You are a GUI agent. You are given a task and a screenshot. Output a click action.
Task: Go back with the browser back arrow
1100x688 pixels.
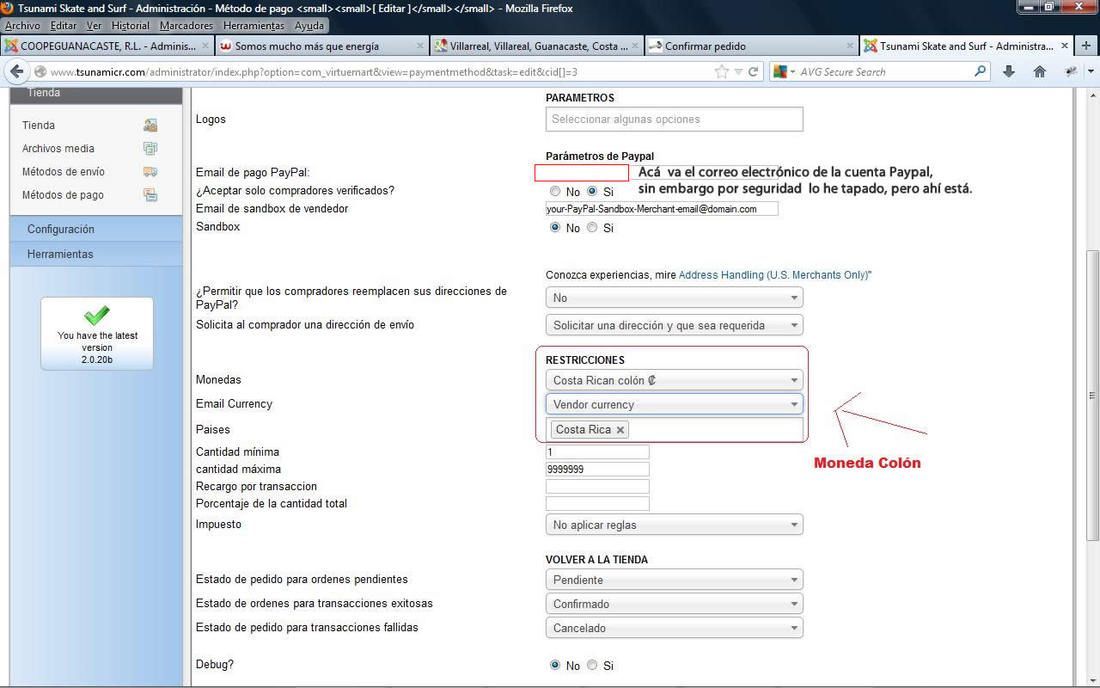tap(17, 72)
